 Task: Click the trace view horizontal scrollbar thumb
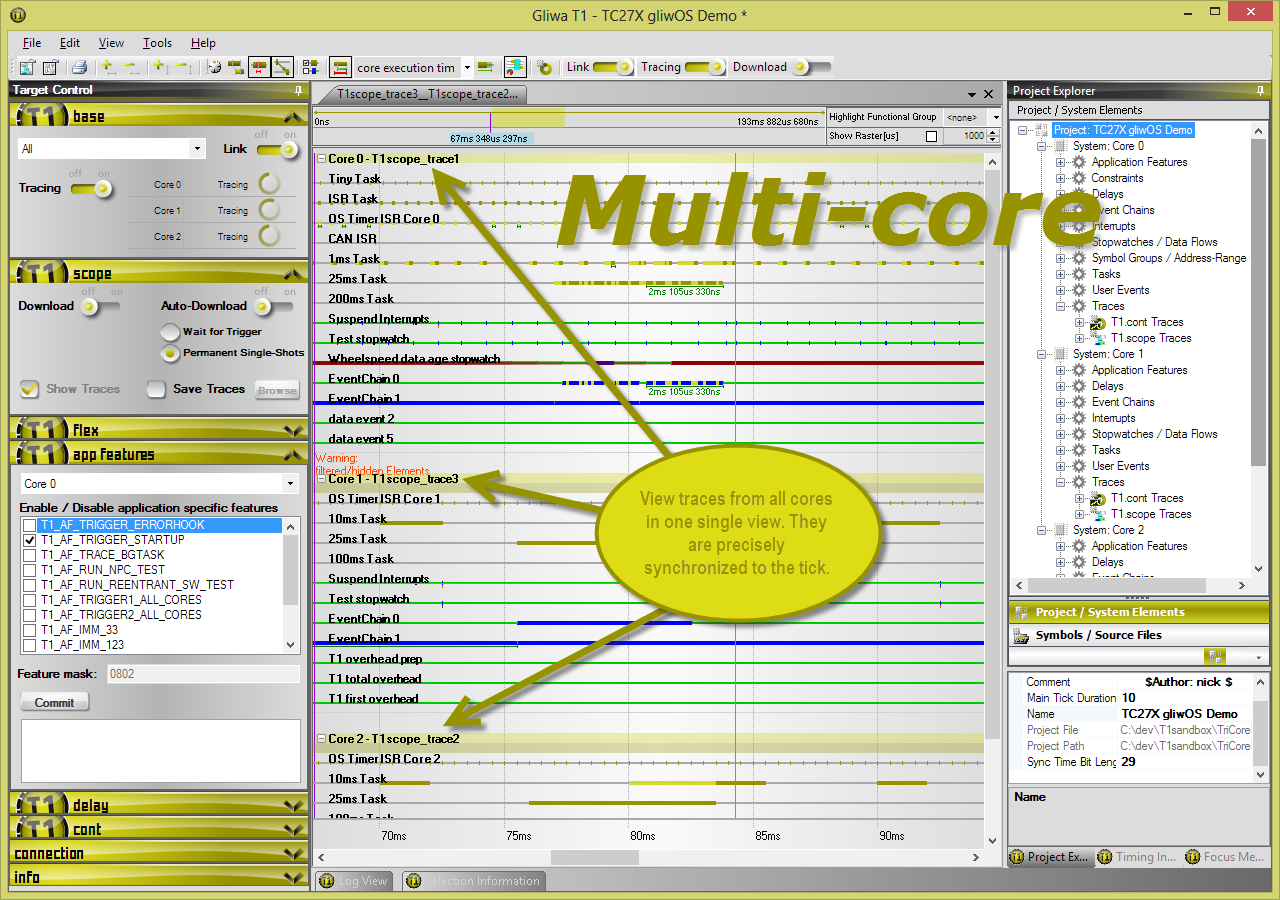click(x=594, y=857)
